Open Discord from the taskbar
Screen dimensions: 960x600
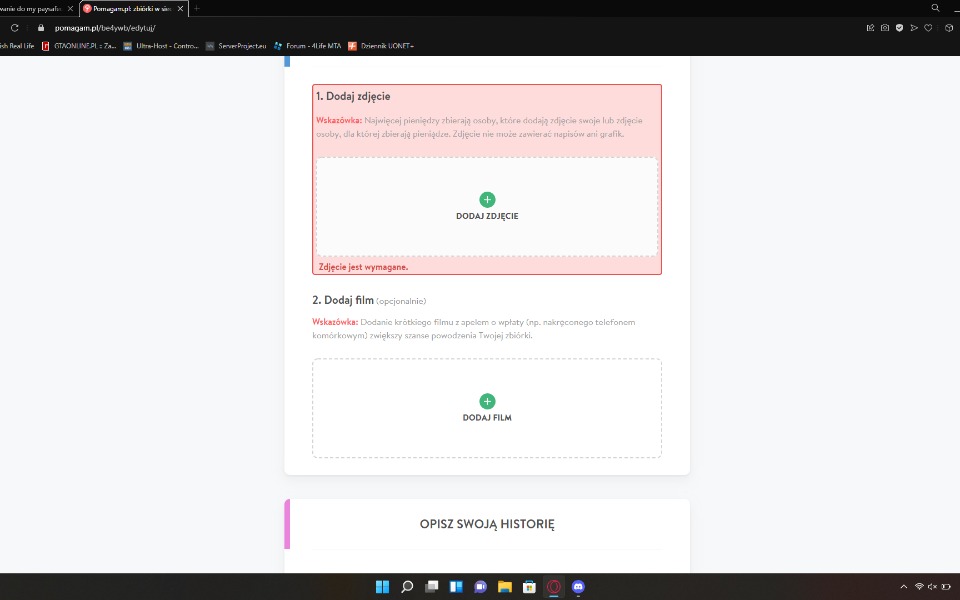coord(578,587)
